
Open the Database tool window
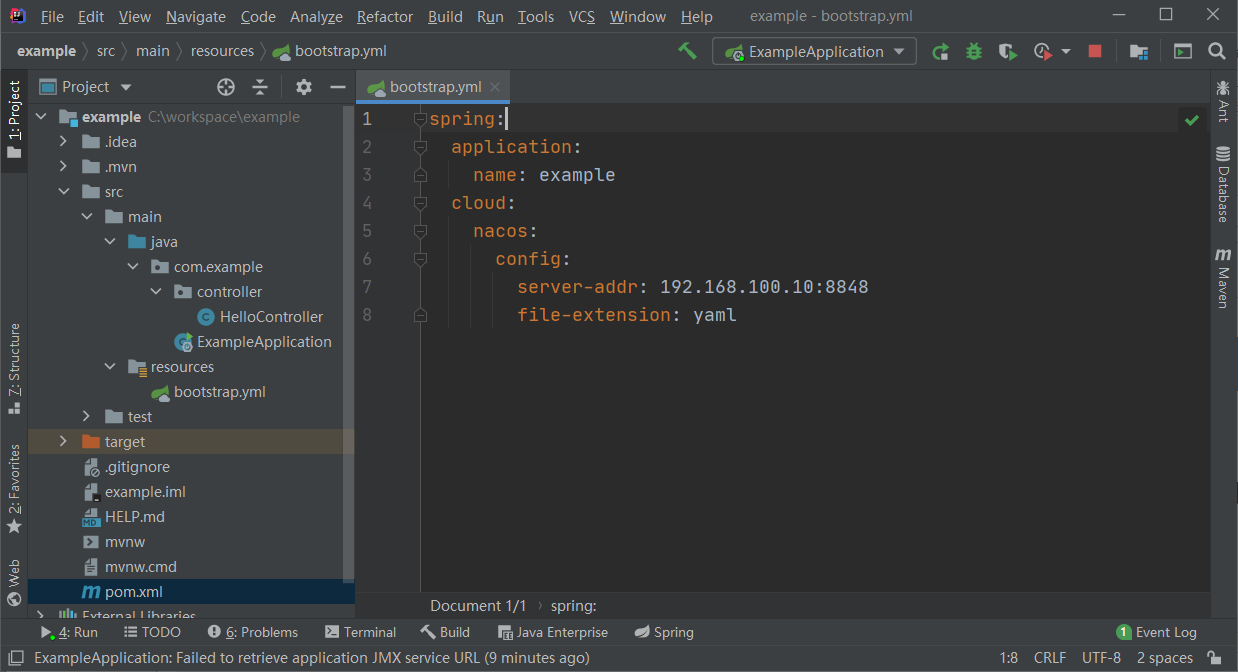click(1222, 184)
